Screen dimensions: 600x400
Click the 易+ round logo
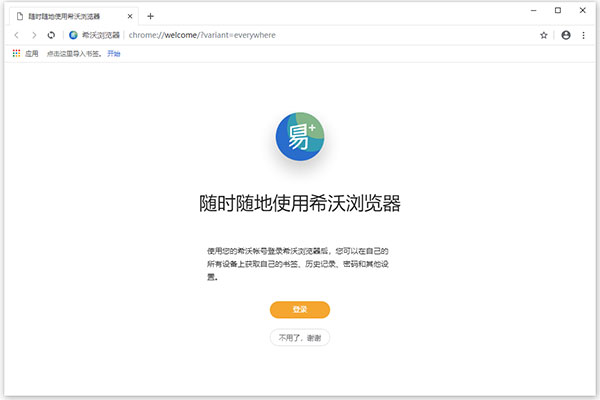pyautogui.click(x=300, y=136)
